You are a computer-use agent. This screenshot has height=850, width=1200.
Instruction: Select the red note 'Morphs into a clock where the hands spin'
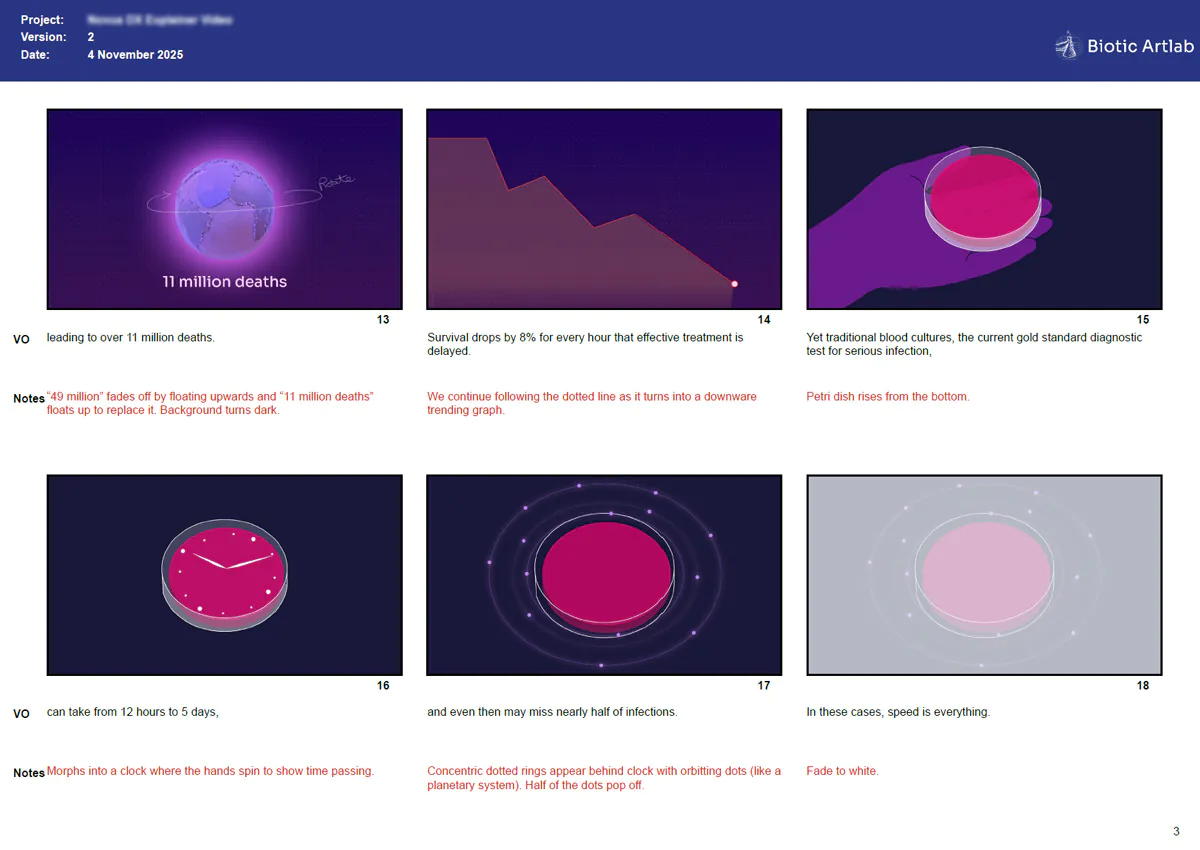[x=210, y=771]
